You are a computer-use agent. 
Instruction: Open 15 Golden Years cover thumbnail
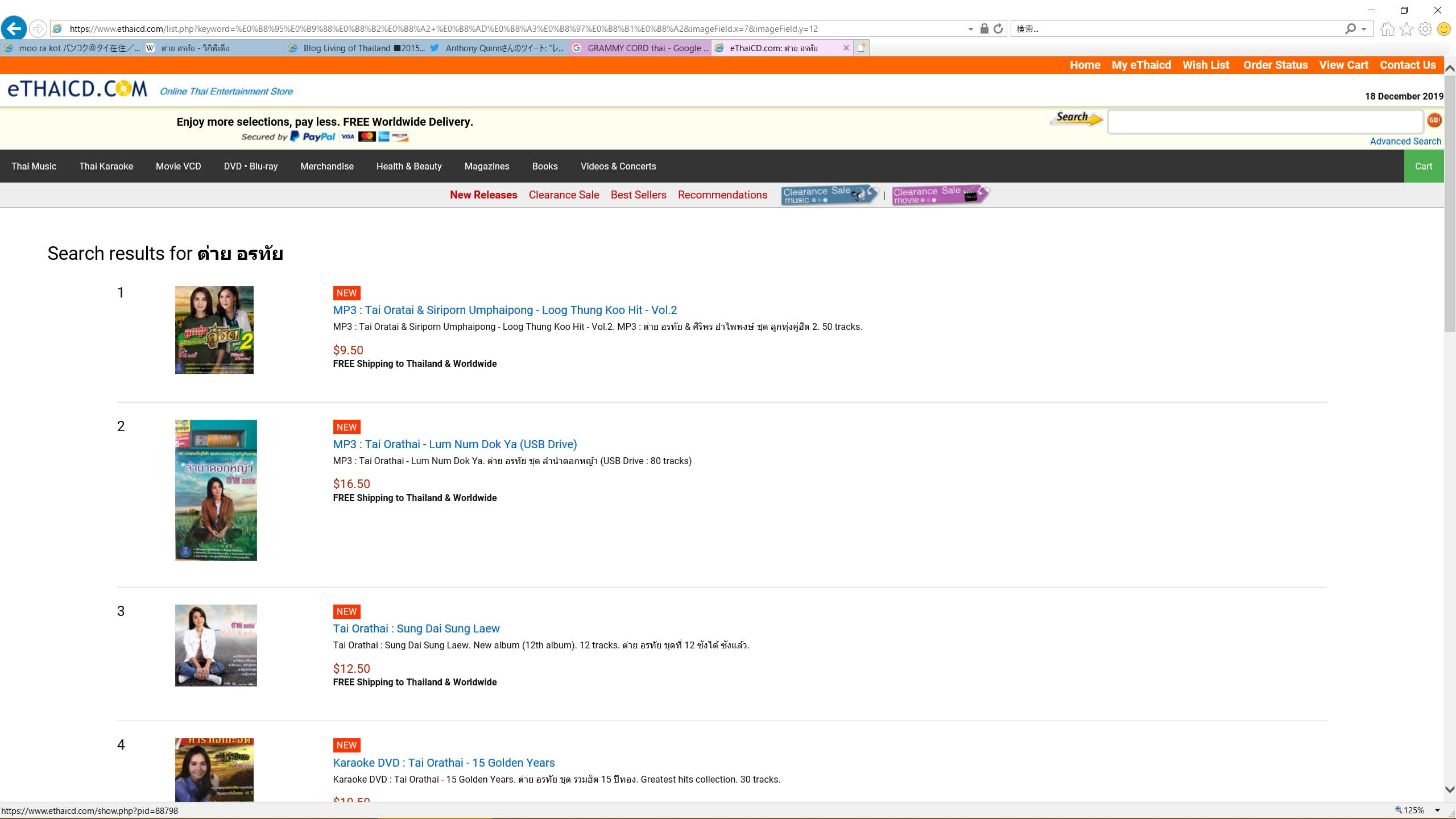click(214, 770)
